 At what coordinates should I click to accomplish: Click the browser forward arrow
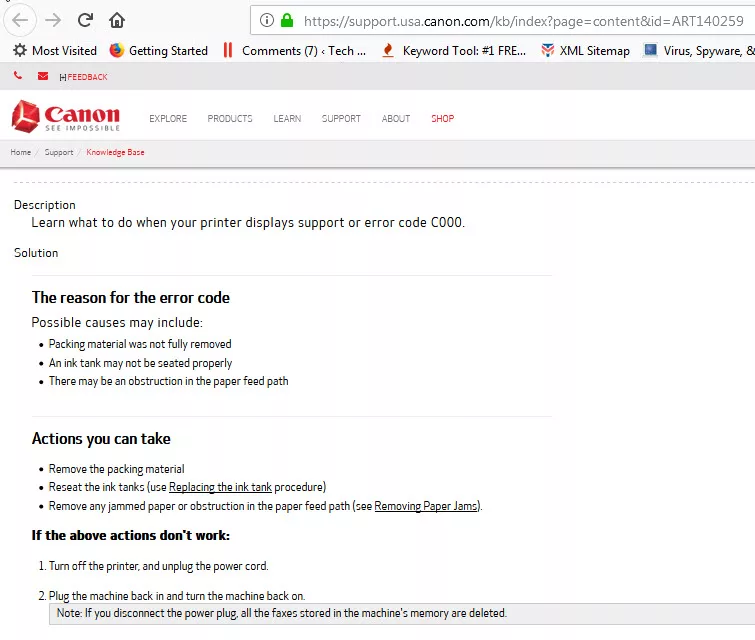point(53,20)
